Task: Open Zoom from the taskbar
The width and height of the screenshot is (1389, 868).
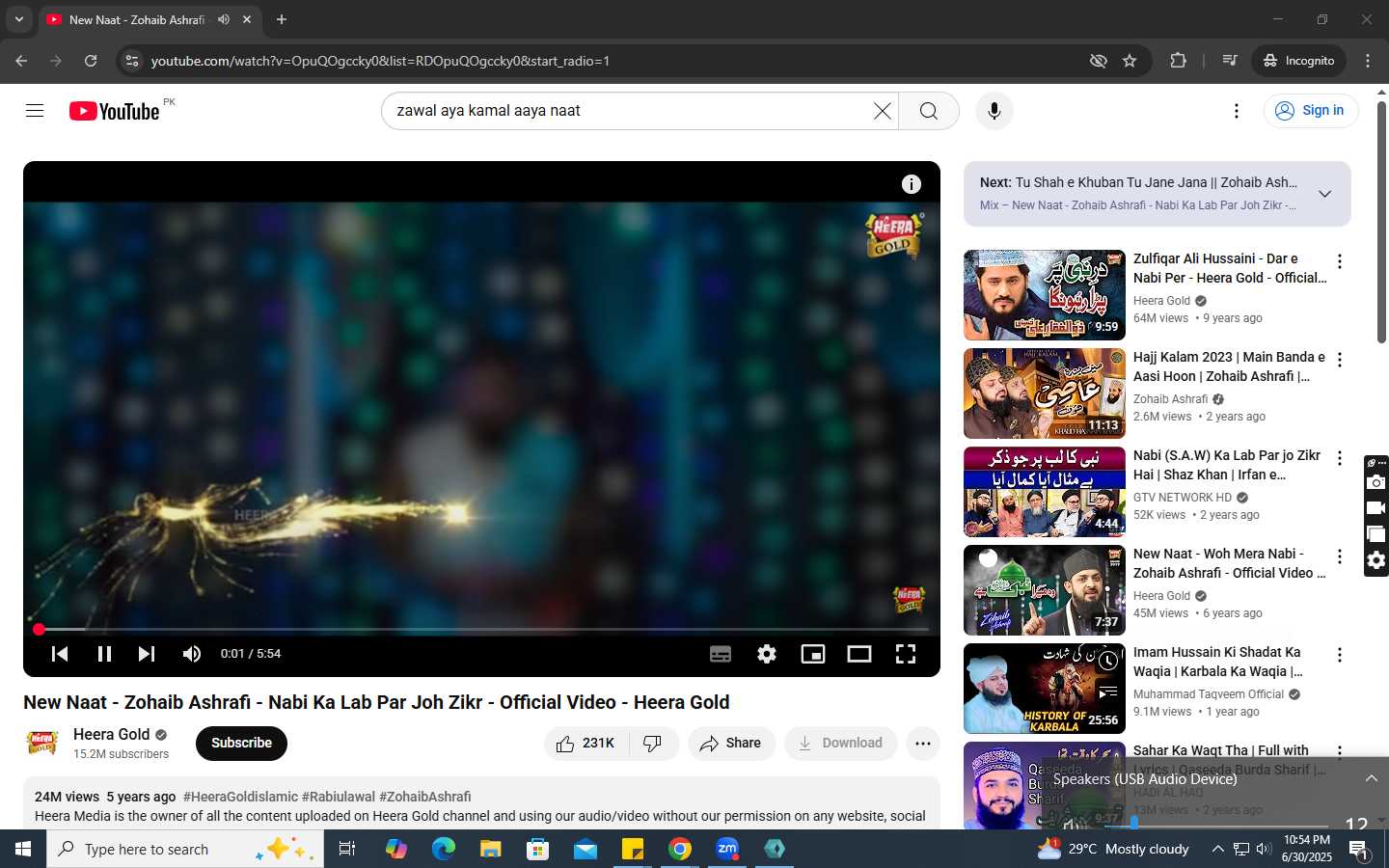Action: (727, 849)
